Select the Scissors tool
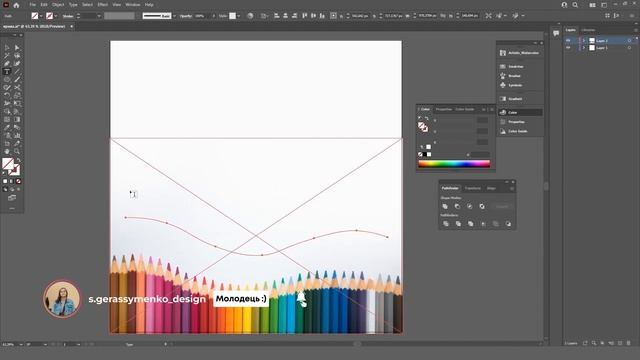 [17, 87]
